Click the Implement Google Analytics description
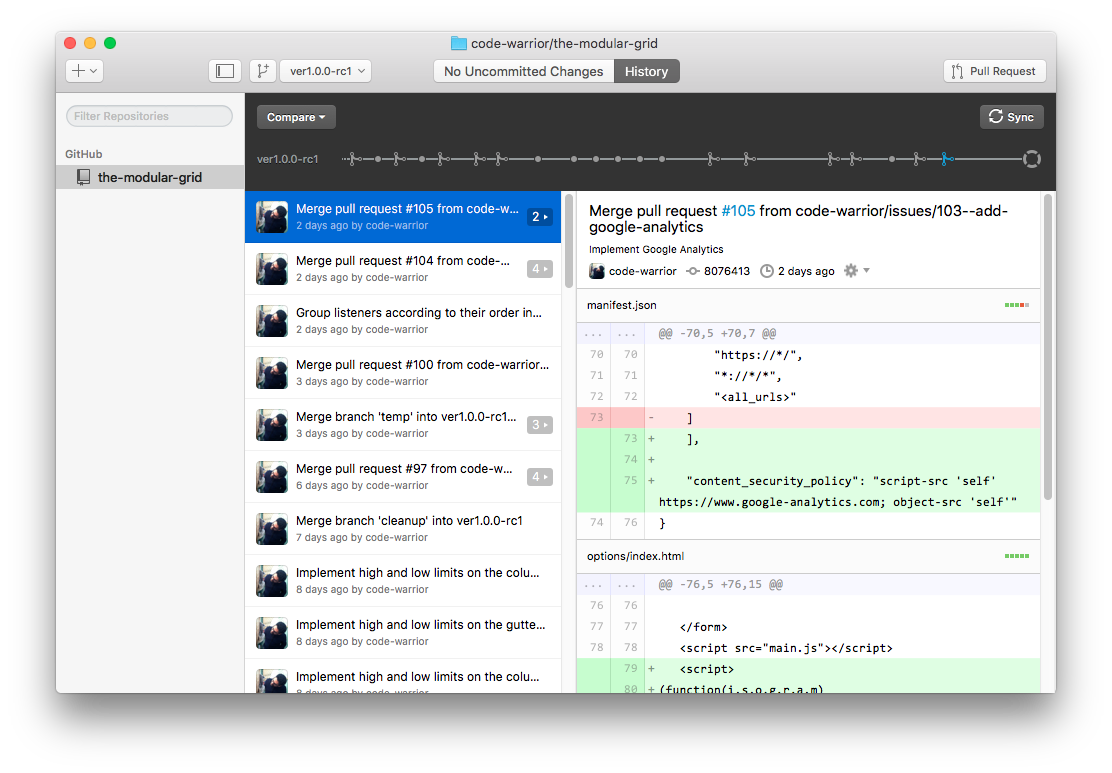The image size is (1112, 773). point(656,250)
